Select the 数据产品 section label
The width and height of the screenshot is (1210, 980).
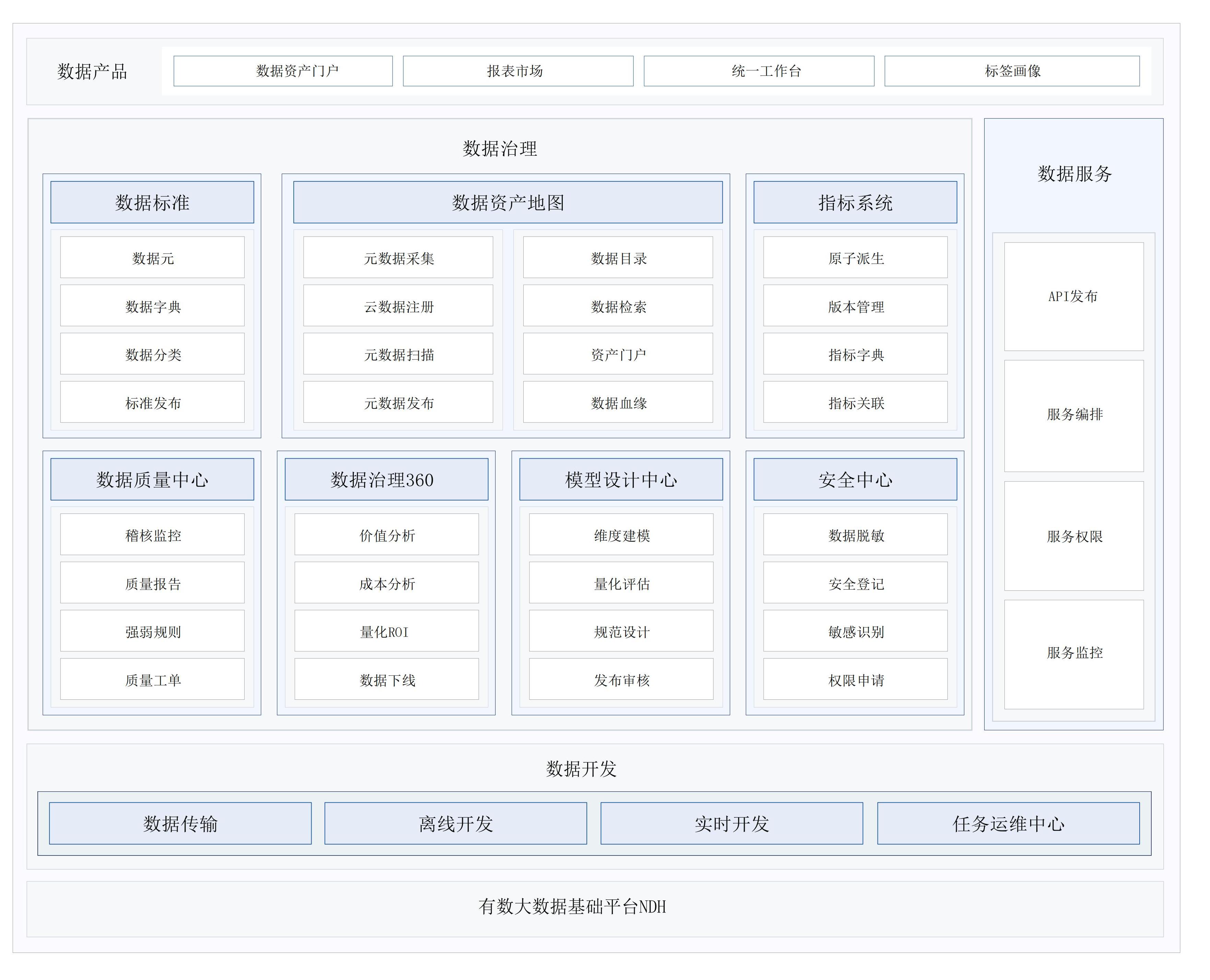92,72
